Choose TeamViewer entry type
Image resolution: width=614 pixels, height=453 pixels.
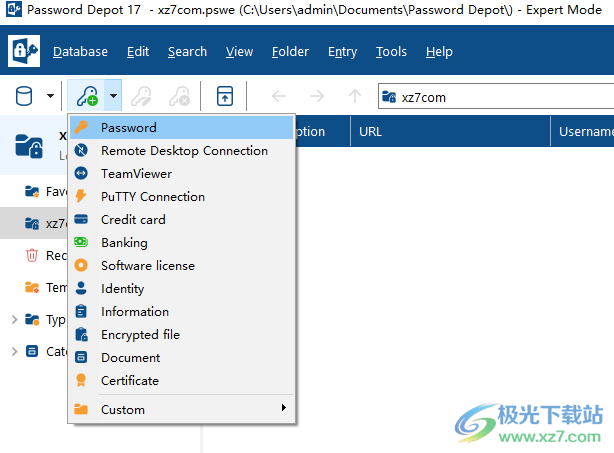pos(182,173)
